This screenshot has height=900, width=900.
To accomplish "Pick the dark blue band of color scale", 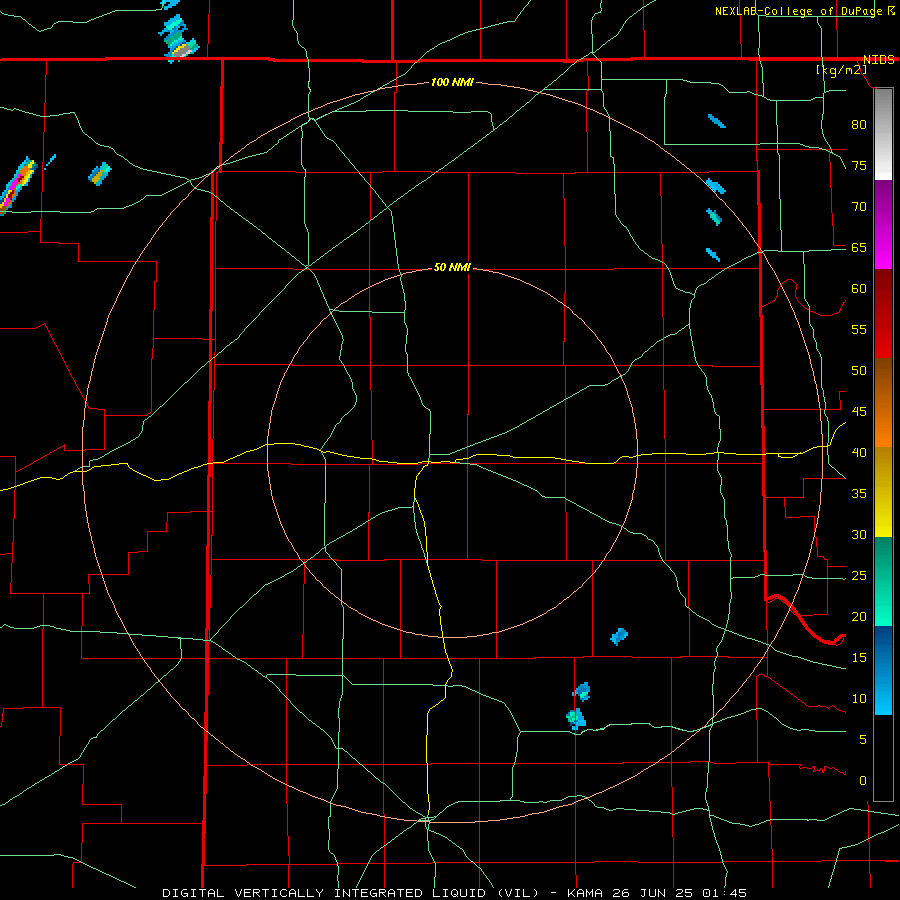I will pos(883,649).
